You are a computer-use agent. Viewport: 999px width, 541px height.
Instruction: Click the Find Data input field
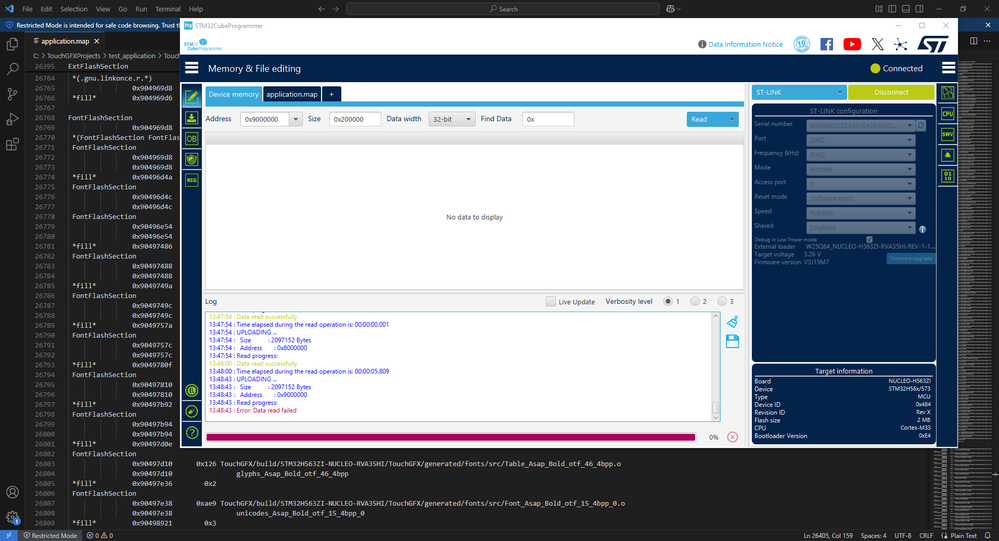point(548,119)
